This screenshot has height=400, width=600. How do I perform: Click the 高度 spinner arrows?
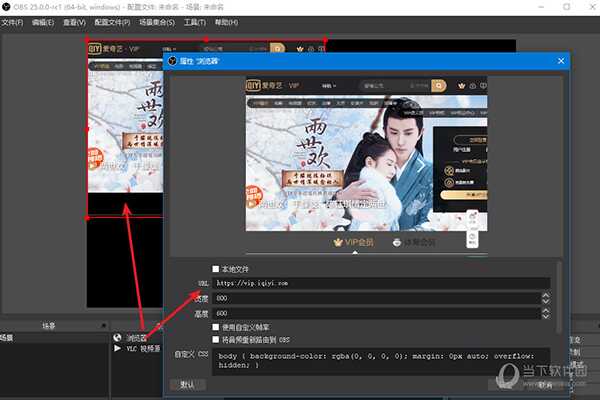click(x=545, y=313)
